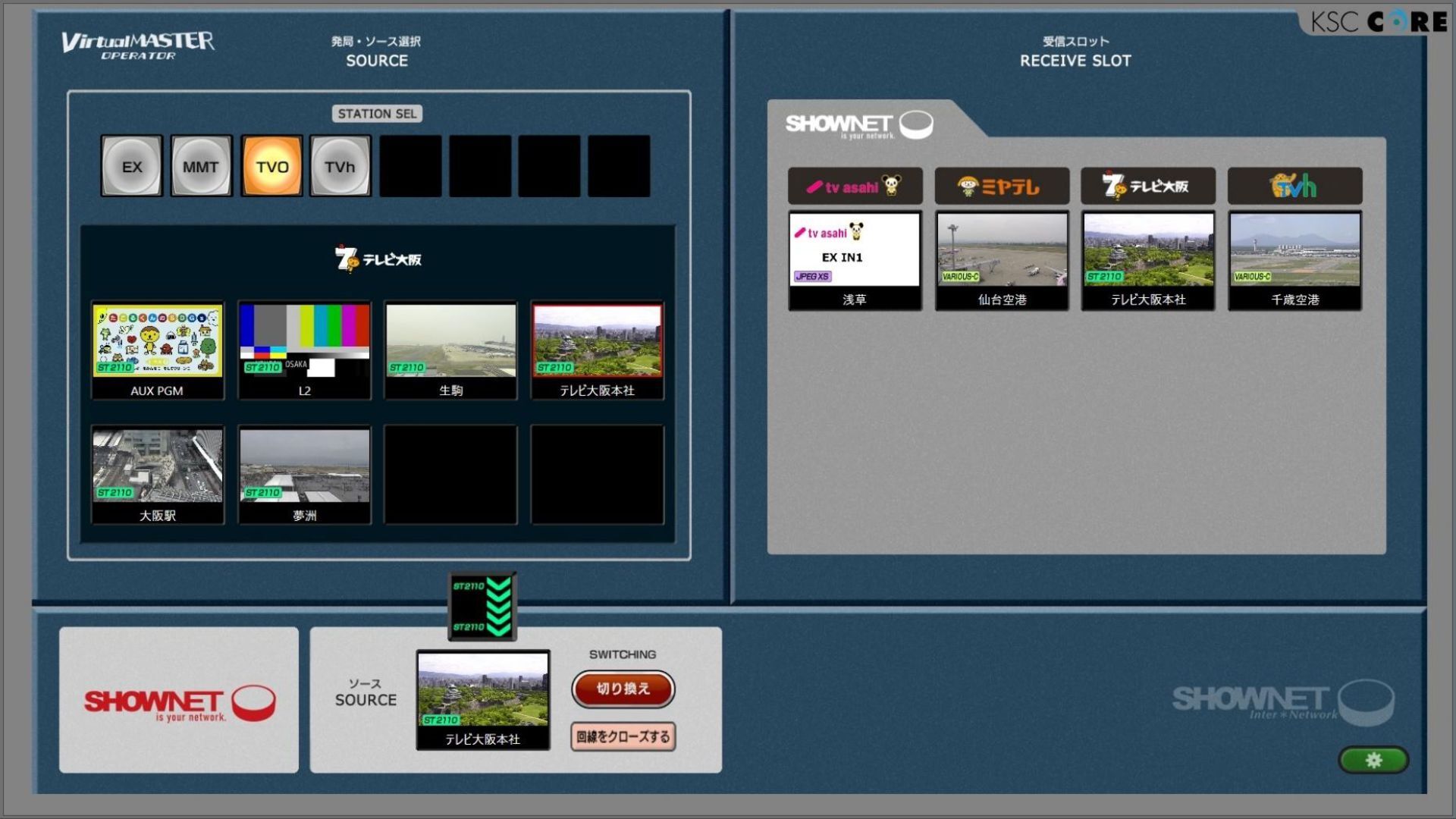The image size is (1456, 819).
Task: Click the ST2110 green arrows indicator
Action: pos(482,607)
